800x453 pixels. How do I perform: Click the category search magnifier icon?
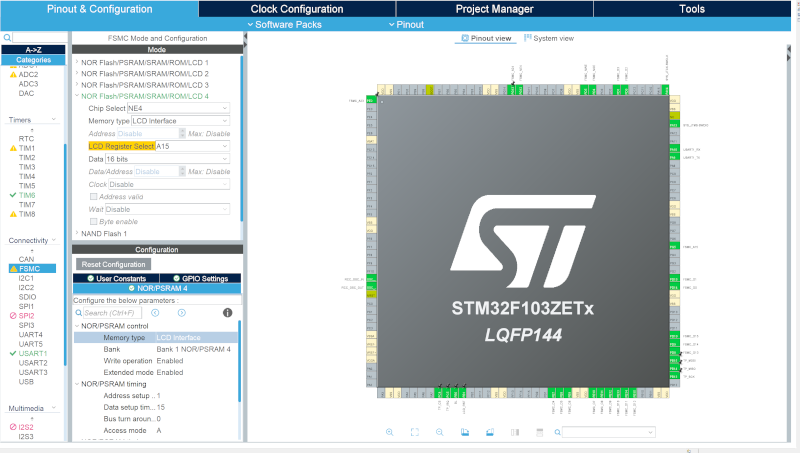(x=7, y=38)
